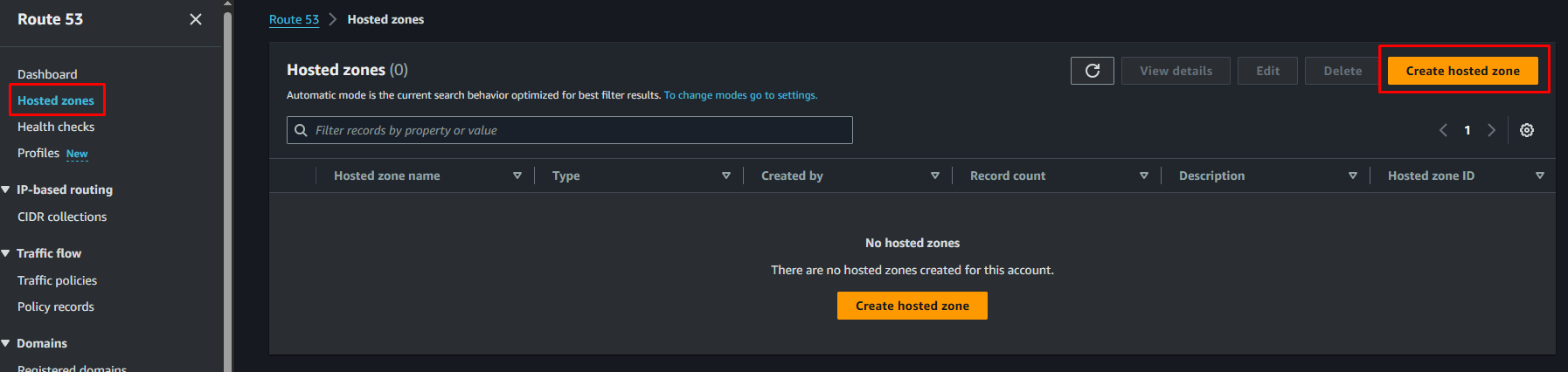This screenshot has width=1568, height=372.
Task: Select Health checks in the sidebar
Action: [56, 127]
